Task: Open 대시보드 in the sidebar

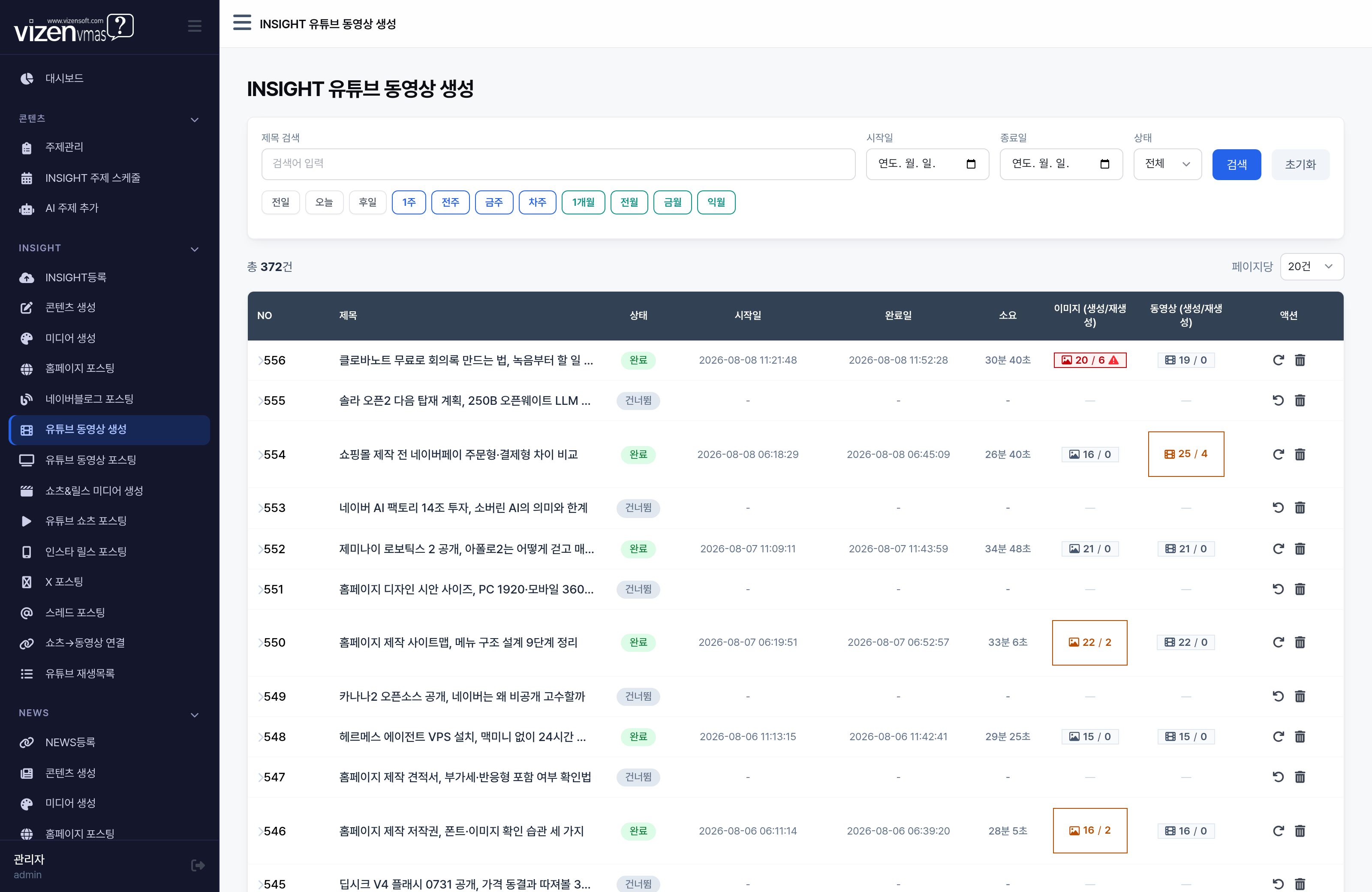Action: click(x=109, y=78)
